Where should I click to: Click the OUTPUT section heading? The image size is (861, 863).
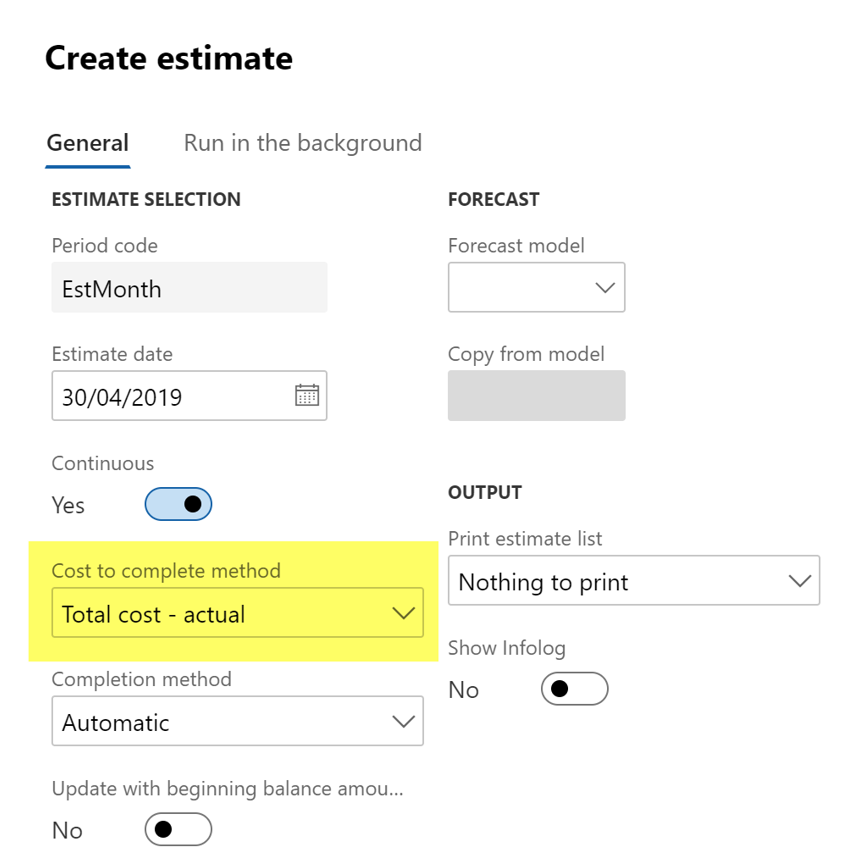pyautogui.click(x=485, y=492)
